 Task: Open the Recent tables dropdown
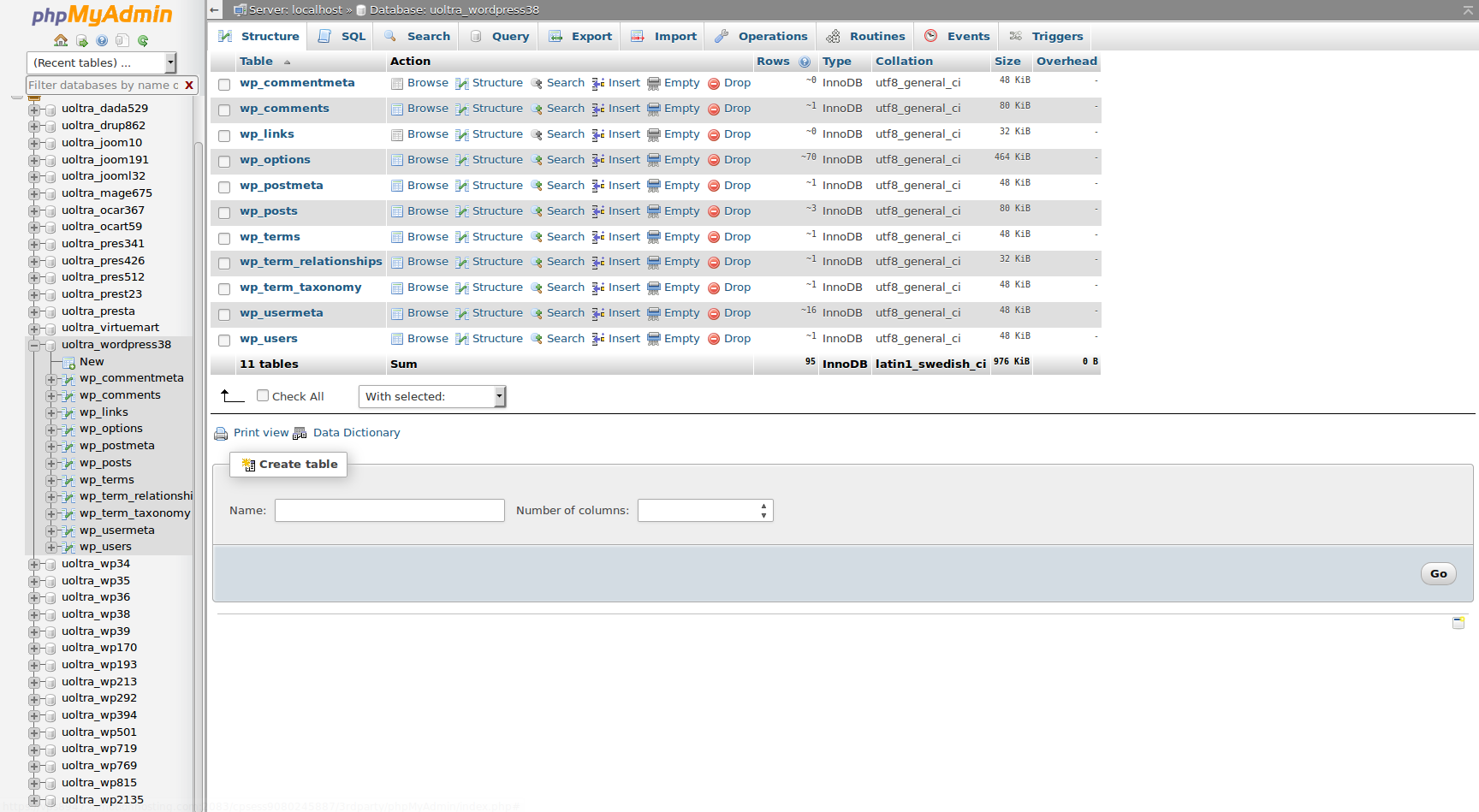[101, 62]
